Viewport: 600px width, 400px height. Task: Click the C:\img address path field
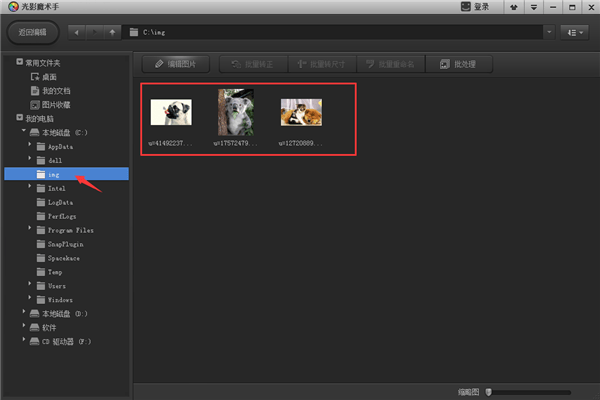coord(340,32)
